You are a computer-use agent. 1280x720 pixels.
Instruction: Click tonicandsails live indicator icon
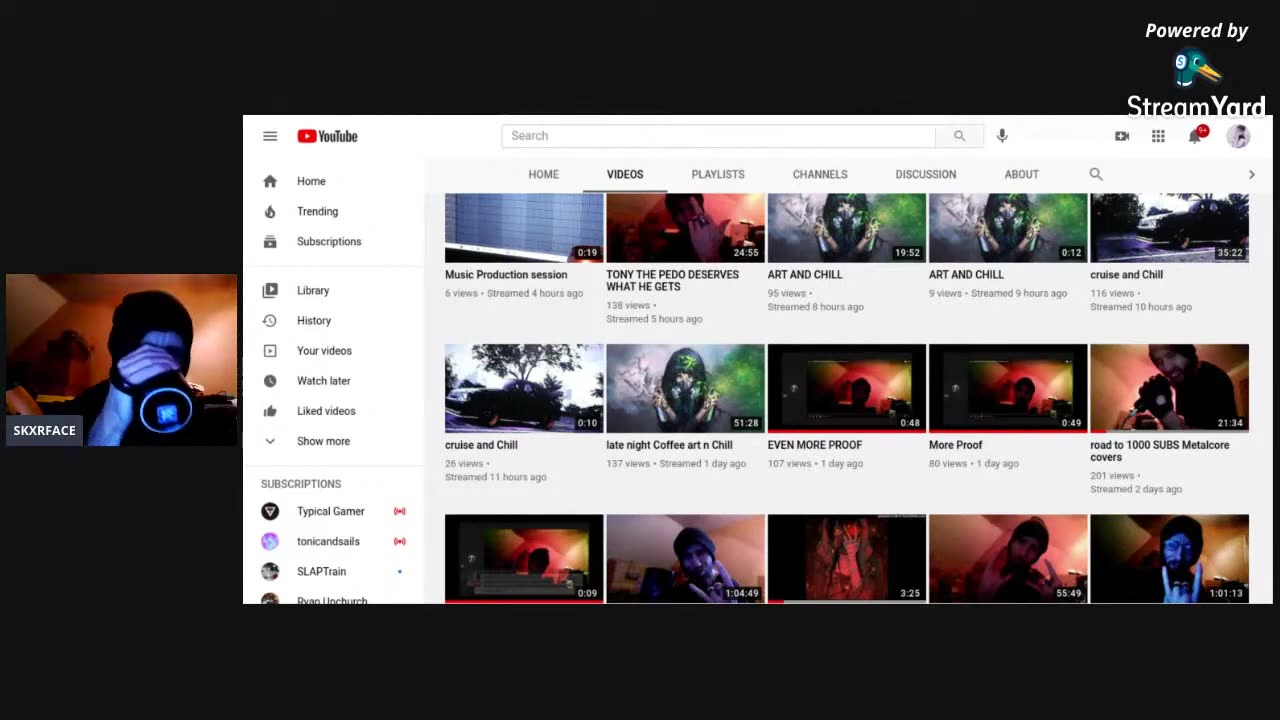tap(400, 541)
